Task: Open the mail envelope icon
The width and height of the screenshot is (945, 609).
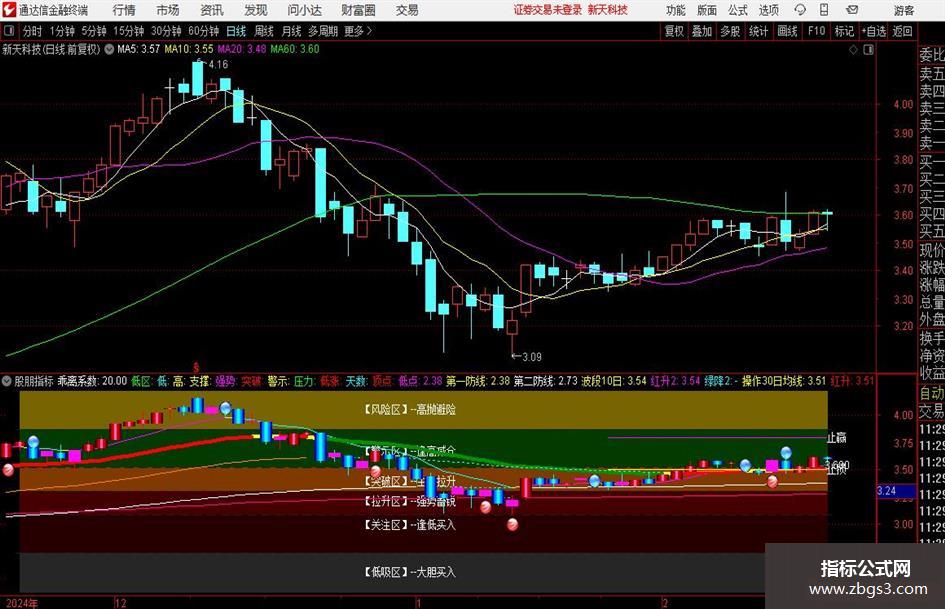Action: tap(852, 10)
